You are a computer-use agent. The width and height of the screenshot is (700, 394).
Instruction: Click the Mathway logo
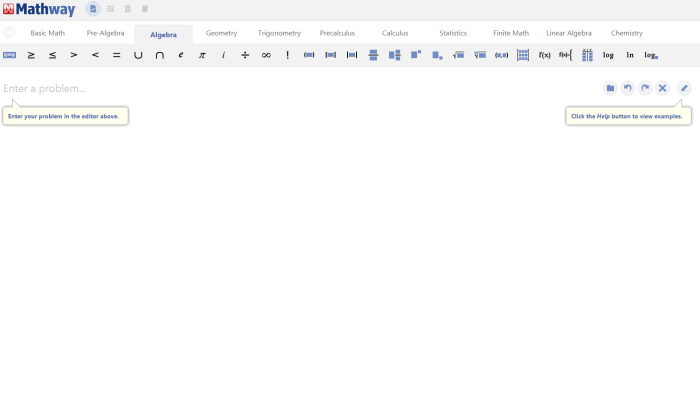[x=39, y=9]
